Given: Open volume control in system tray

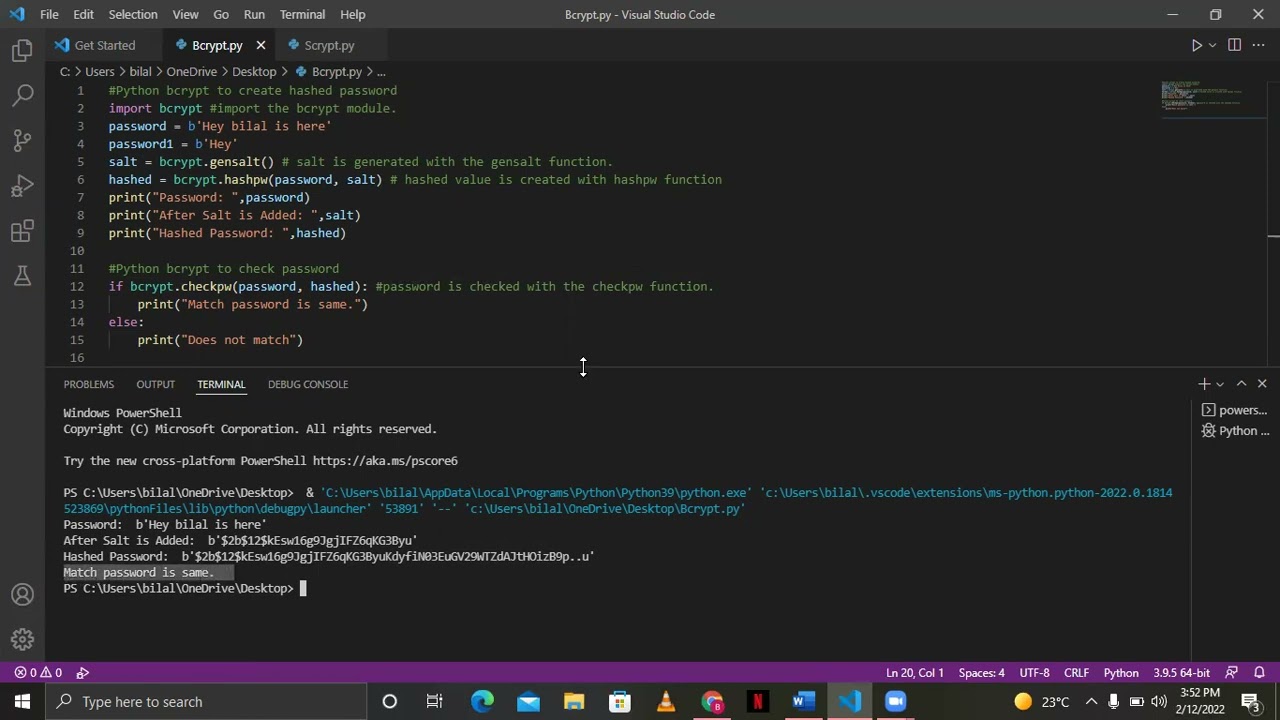Looking at the screenshot, I should 1158,701.
